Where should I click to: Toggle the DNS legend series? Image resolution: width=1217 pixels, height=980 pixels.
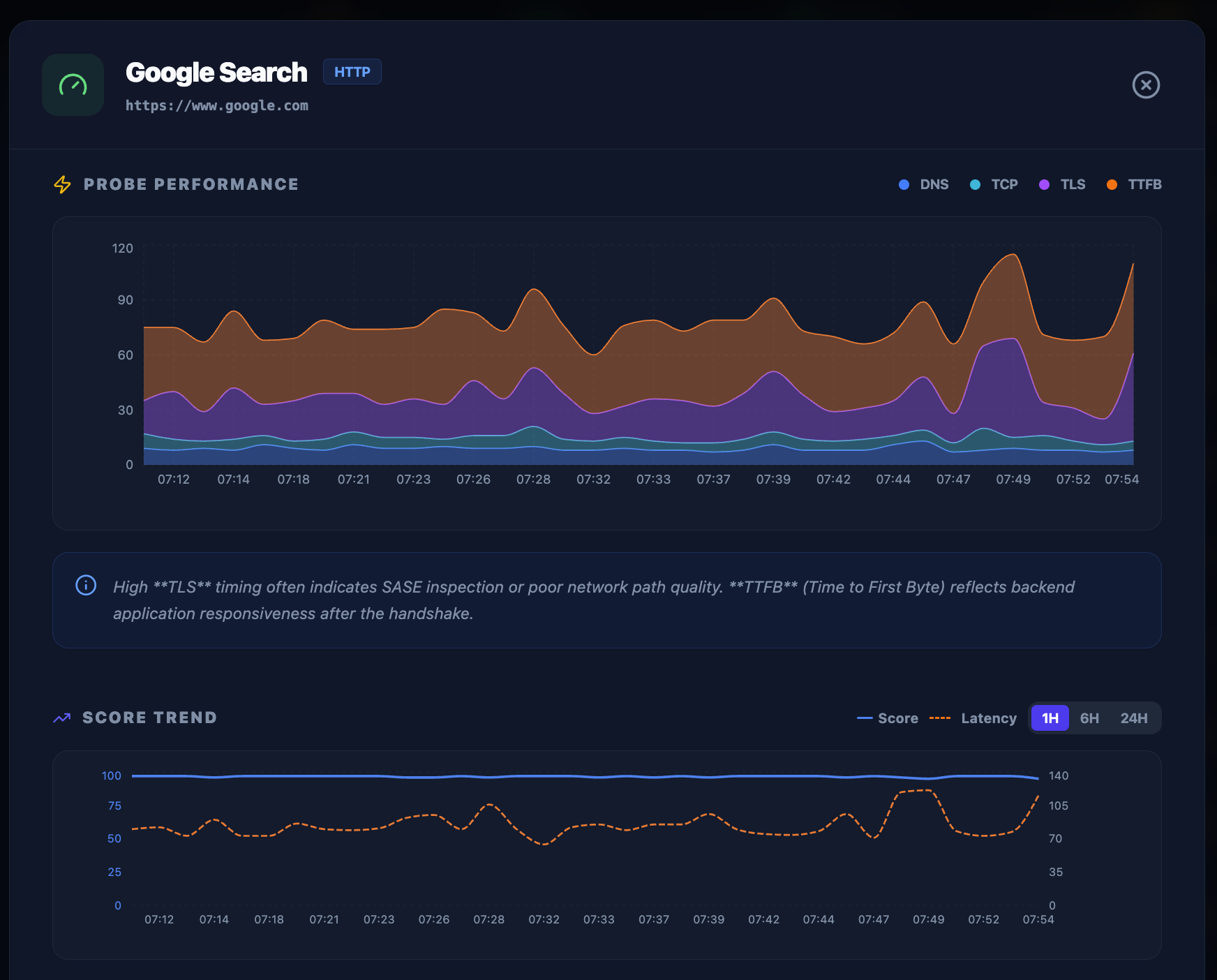923,184
